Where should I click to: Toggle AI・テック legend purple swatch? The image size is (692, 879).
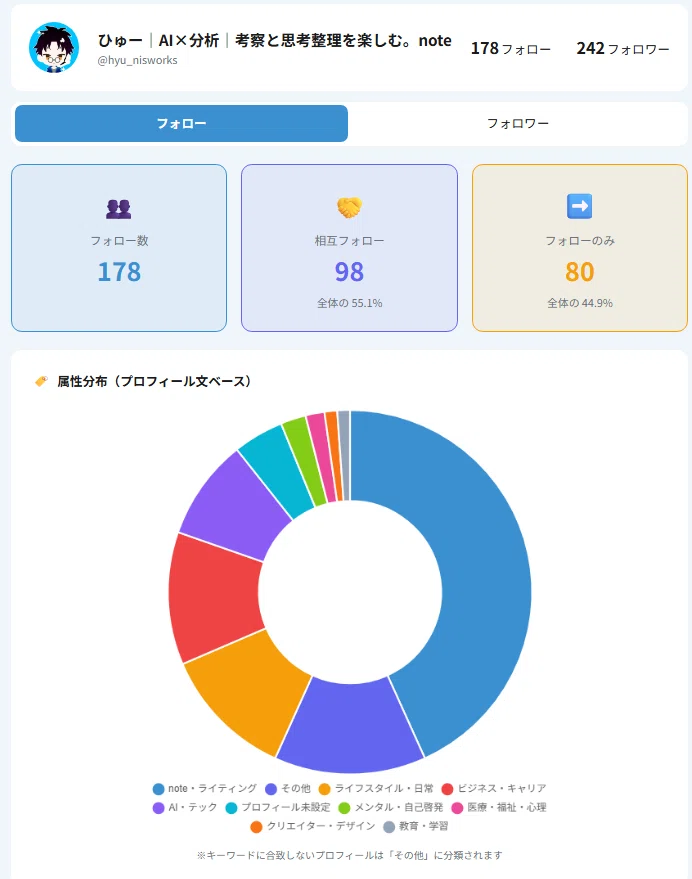coord(159,808)
